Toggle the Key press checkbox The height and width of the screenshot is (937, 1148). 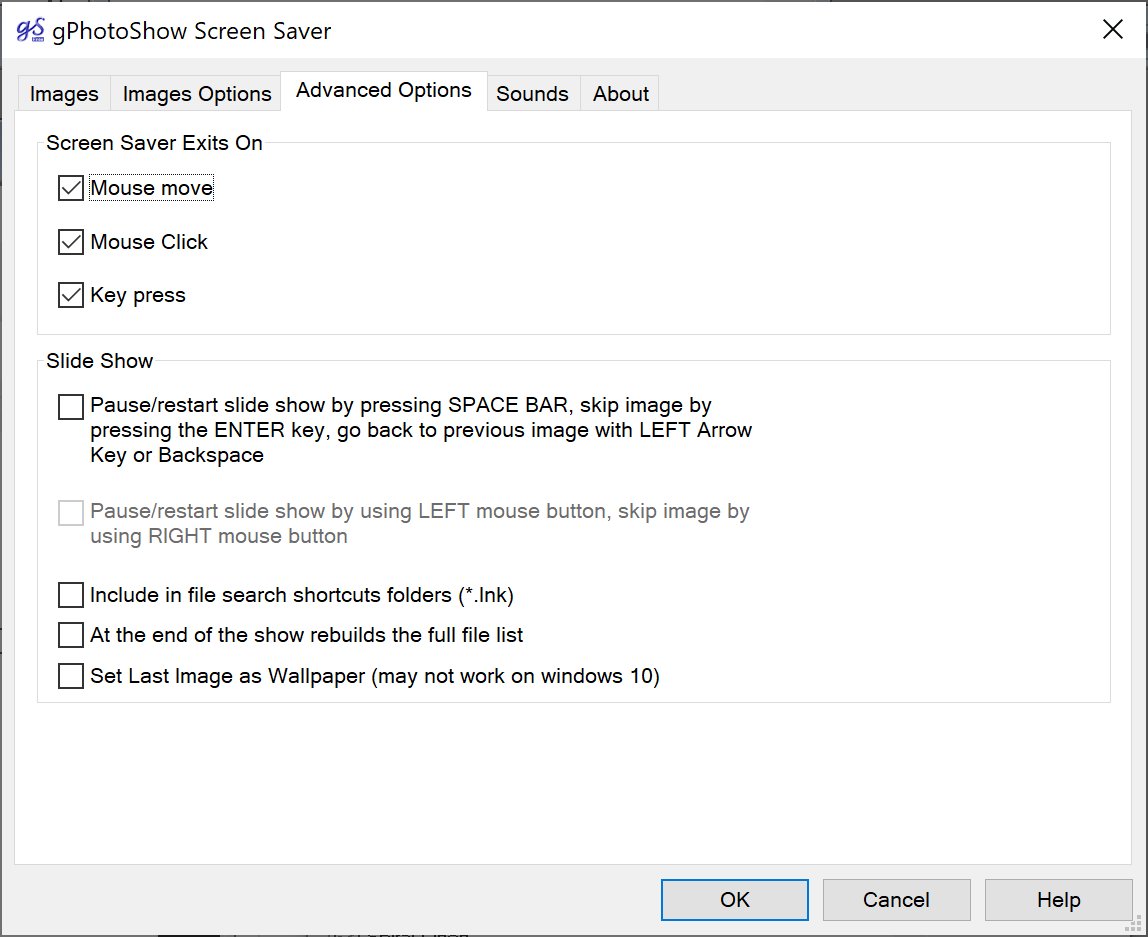tap(71, 295)
